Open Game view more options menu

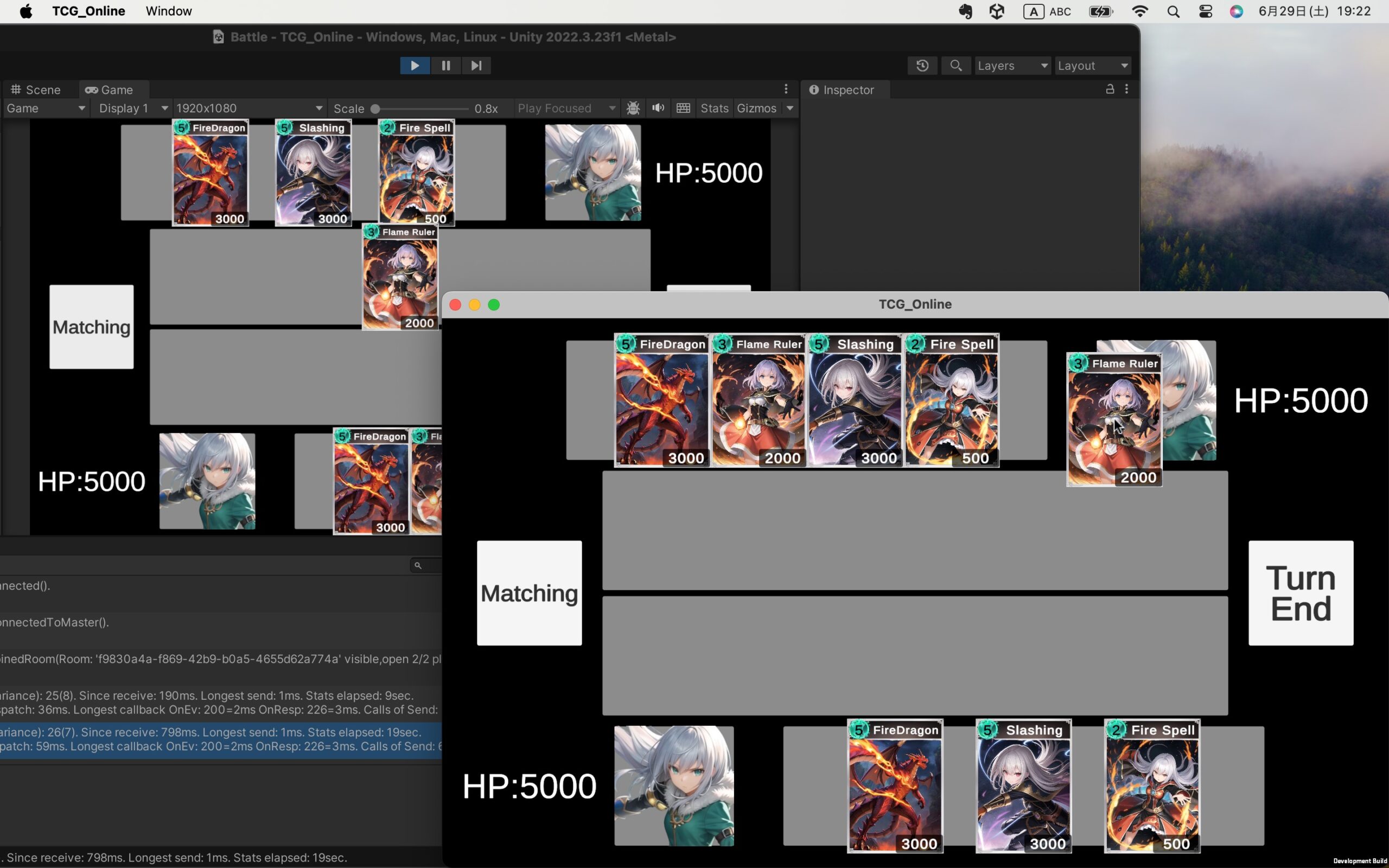pyautogui.click(x=786, y=89)
